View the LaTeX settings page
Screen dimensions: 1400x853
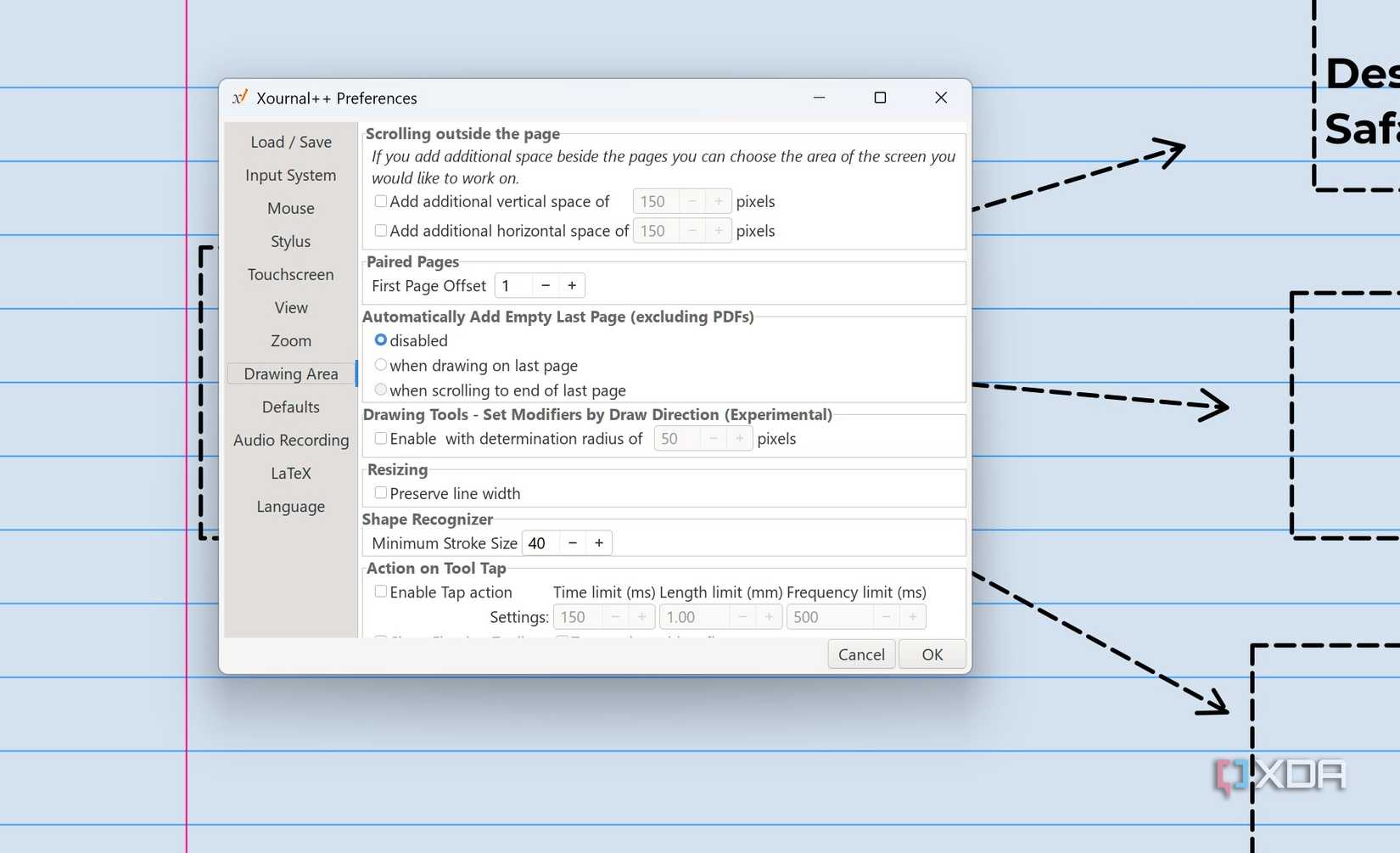[x=290, y=473]
